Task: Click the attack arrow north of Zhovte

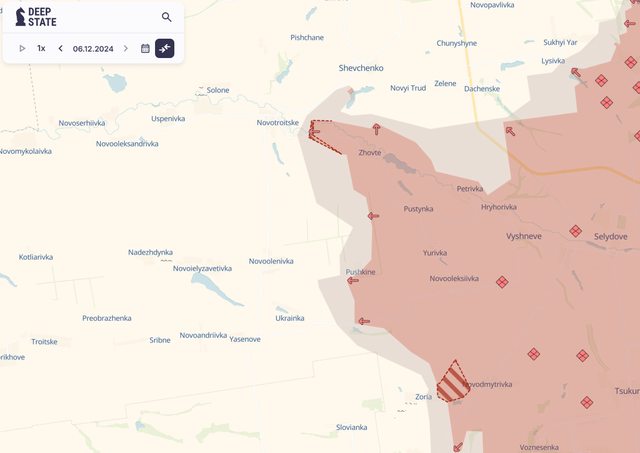Action: click(377, 129)
